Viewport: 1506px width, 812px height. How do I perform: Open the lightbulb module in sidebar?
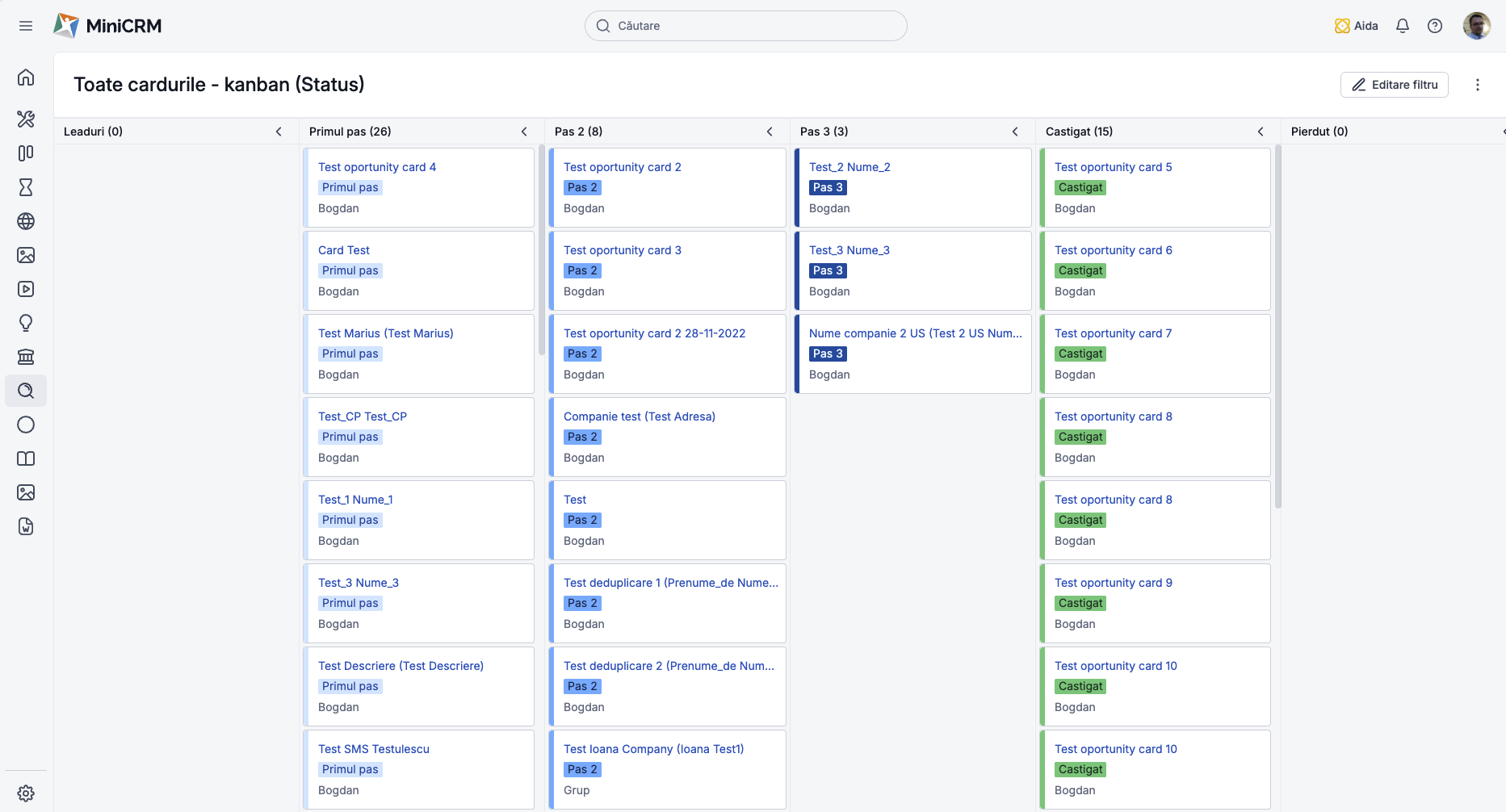coord(26,323)
